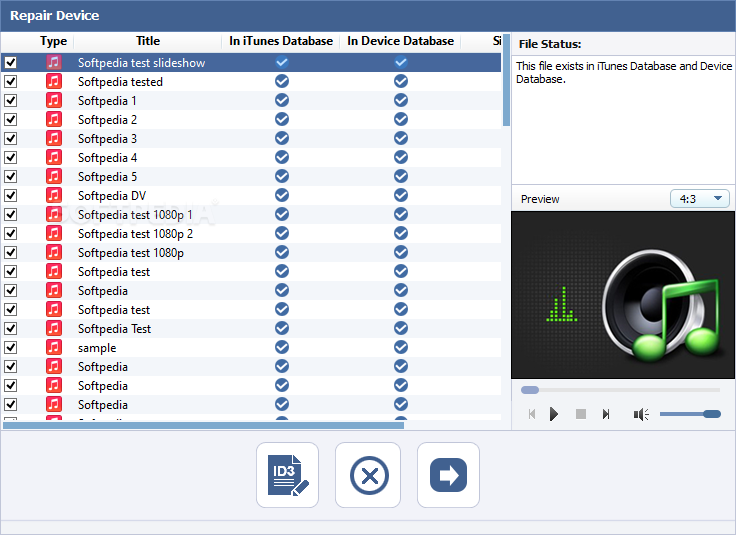Viewport: 736px width, 535px height.
Task: Click the horizontal list scrollbar
Action: coord(203,425)
